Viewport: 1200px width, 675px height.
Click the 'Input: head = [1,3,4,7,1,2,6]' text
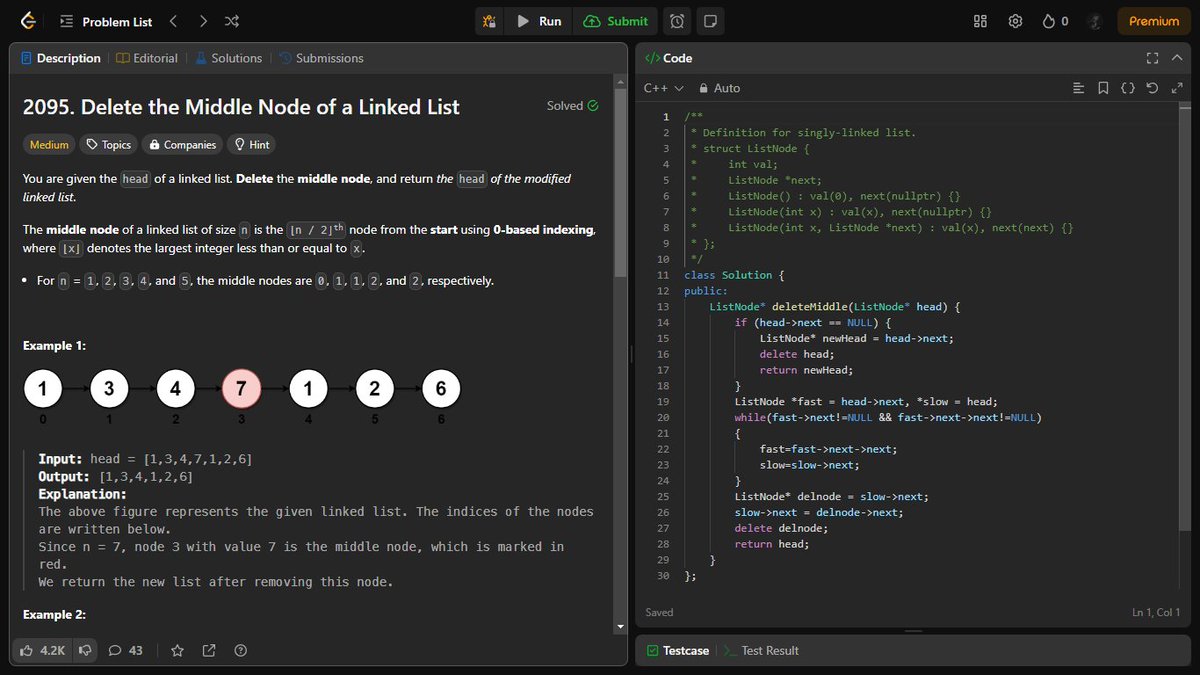145,459
